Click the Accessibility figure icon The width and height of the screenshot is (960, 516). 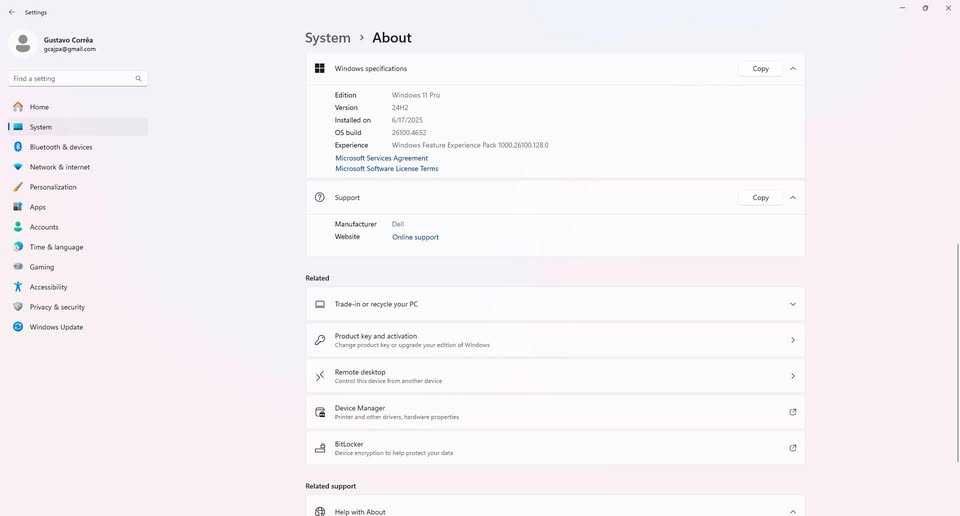(18, 287)
